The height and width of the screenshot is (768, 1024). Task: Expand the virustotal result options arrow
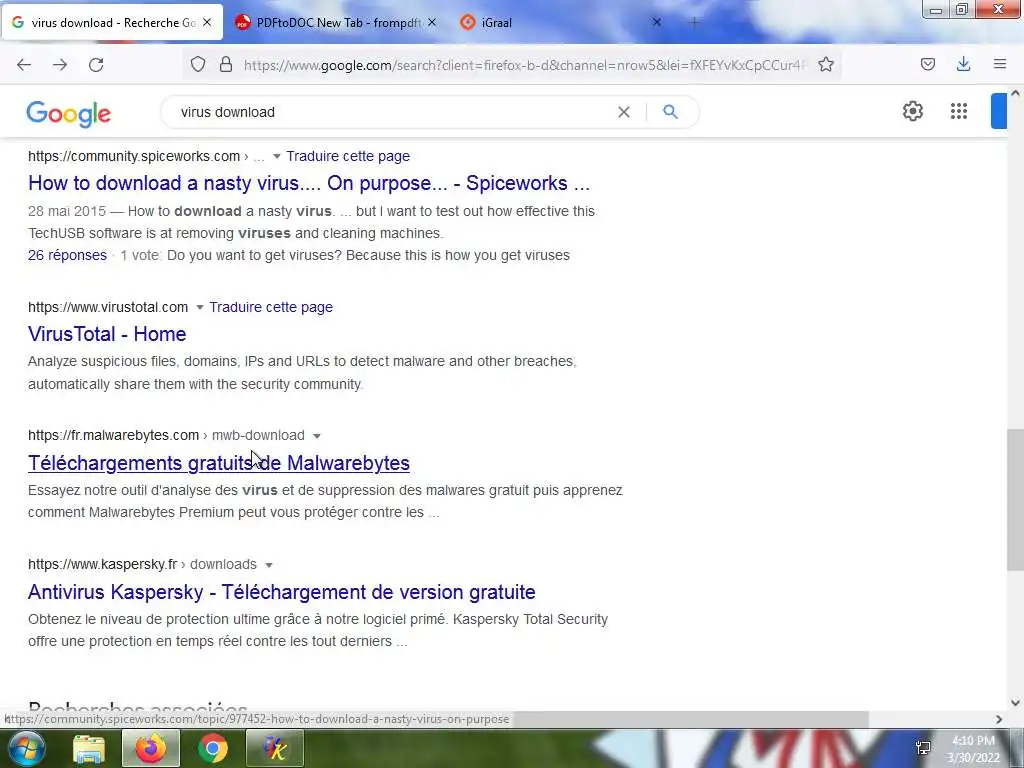[x=200, y=308]
